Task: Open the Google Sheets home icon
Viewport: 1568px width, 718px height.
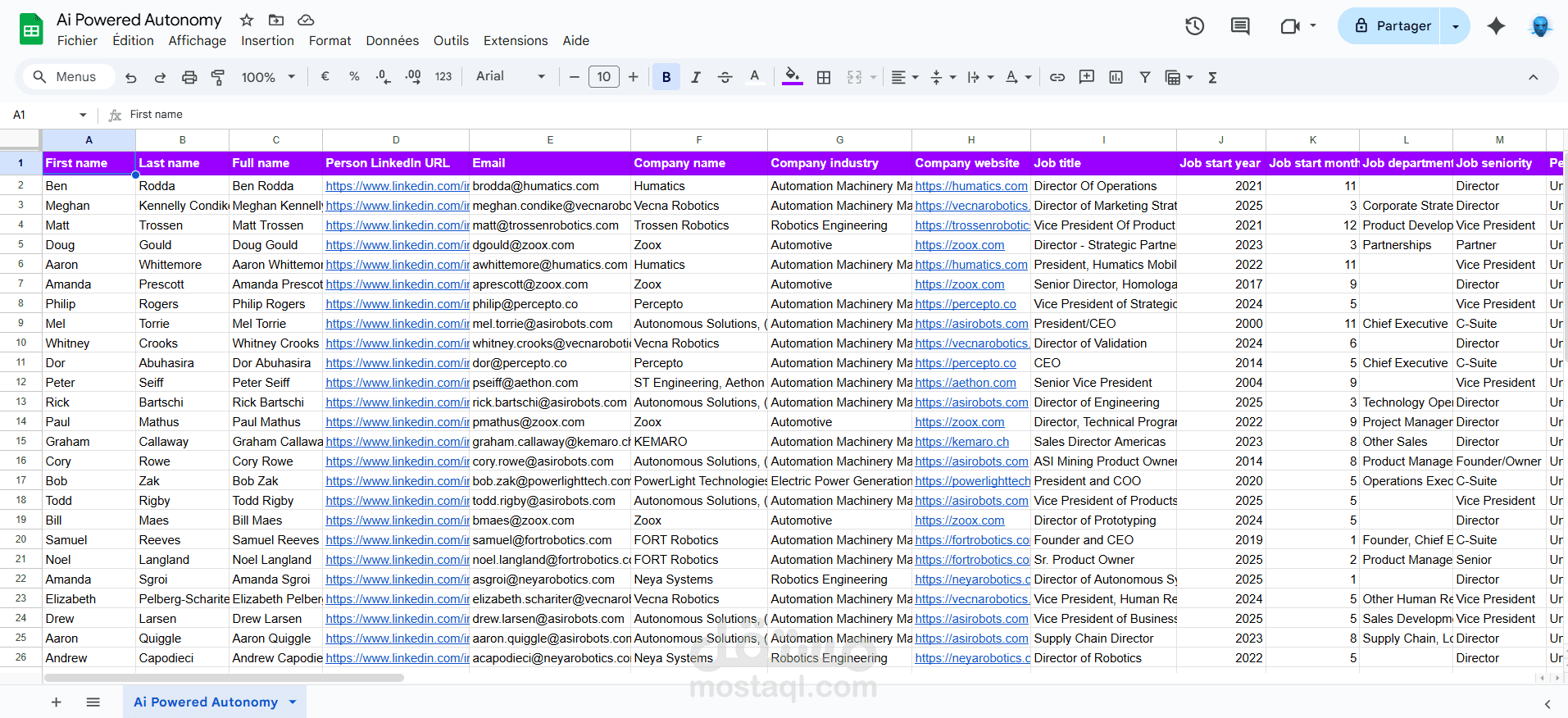Action: [x=31, y=30]
